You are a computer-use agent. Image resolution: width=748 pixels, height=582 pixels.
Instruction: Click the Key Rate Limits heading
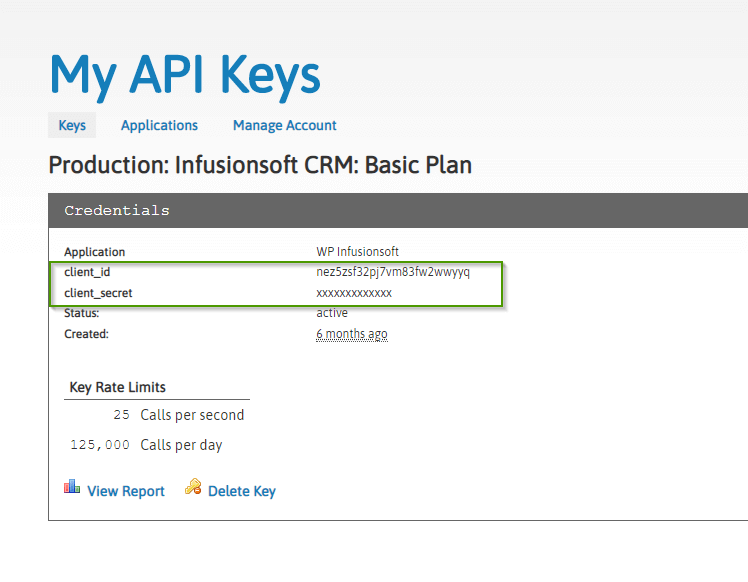[x=117, y=387]
